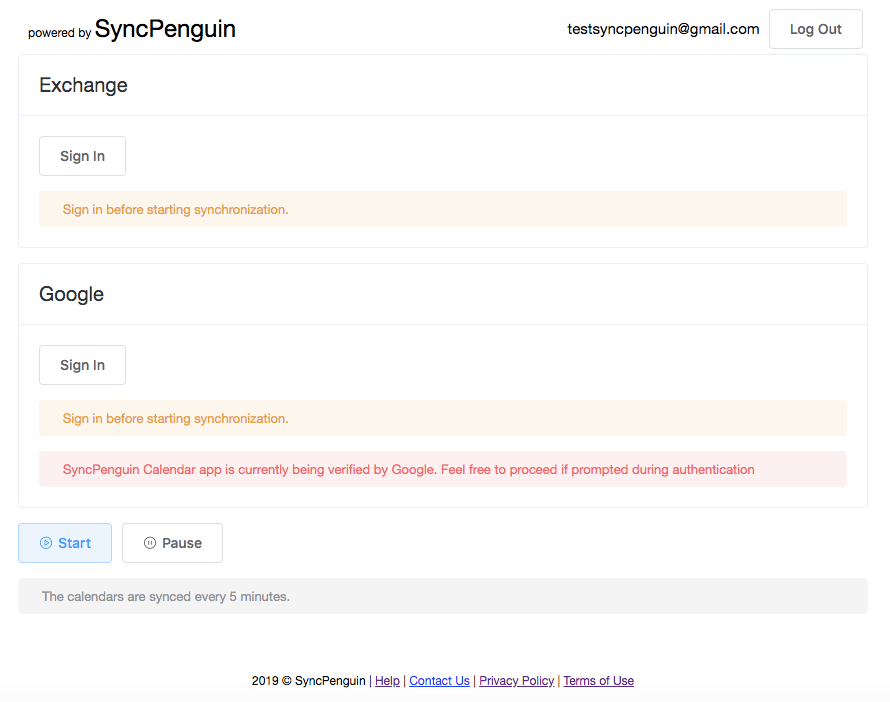Open the Contact Us link
The width and height of the screenshot is (890, 702).
[439, 680]
